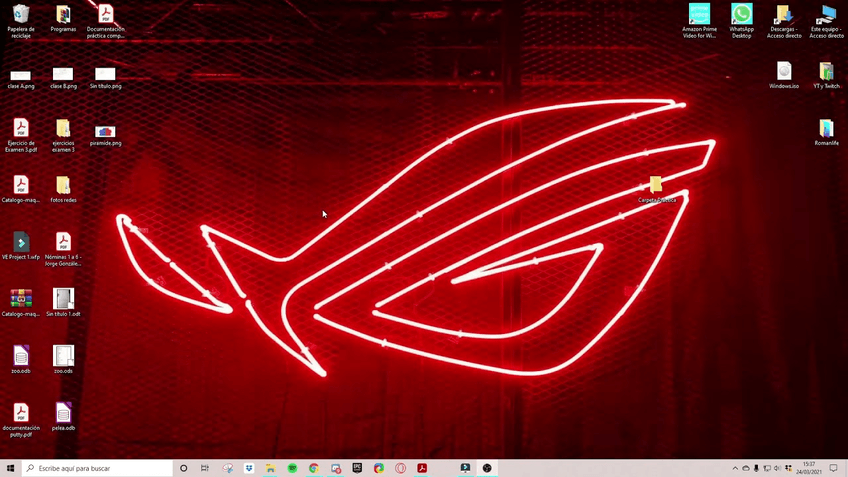
Task: Open Documentación práctica PDF on desktop
Action: [105, 21]
